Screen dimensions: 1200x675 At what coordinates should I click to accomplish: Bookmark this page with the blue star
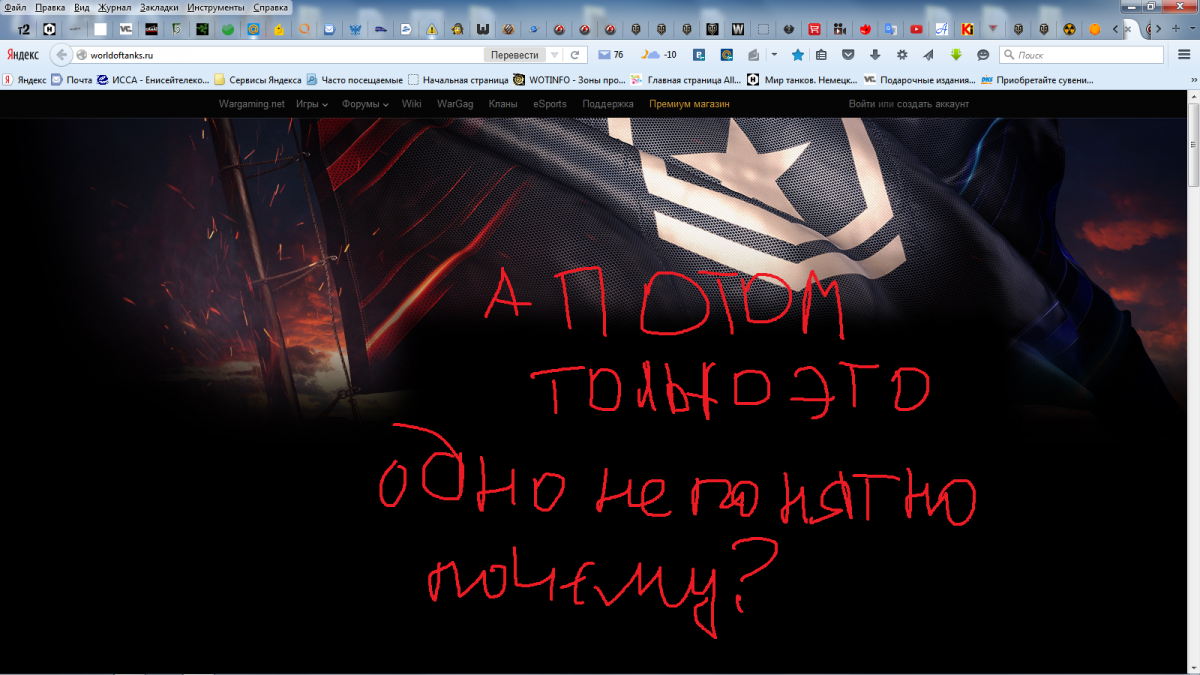797,55
